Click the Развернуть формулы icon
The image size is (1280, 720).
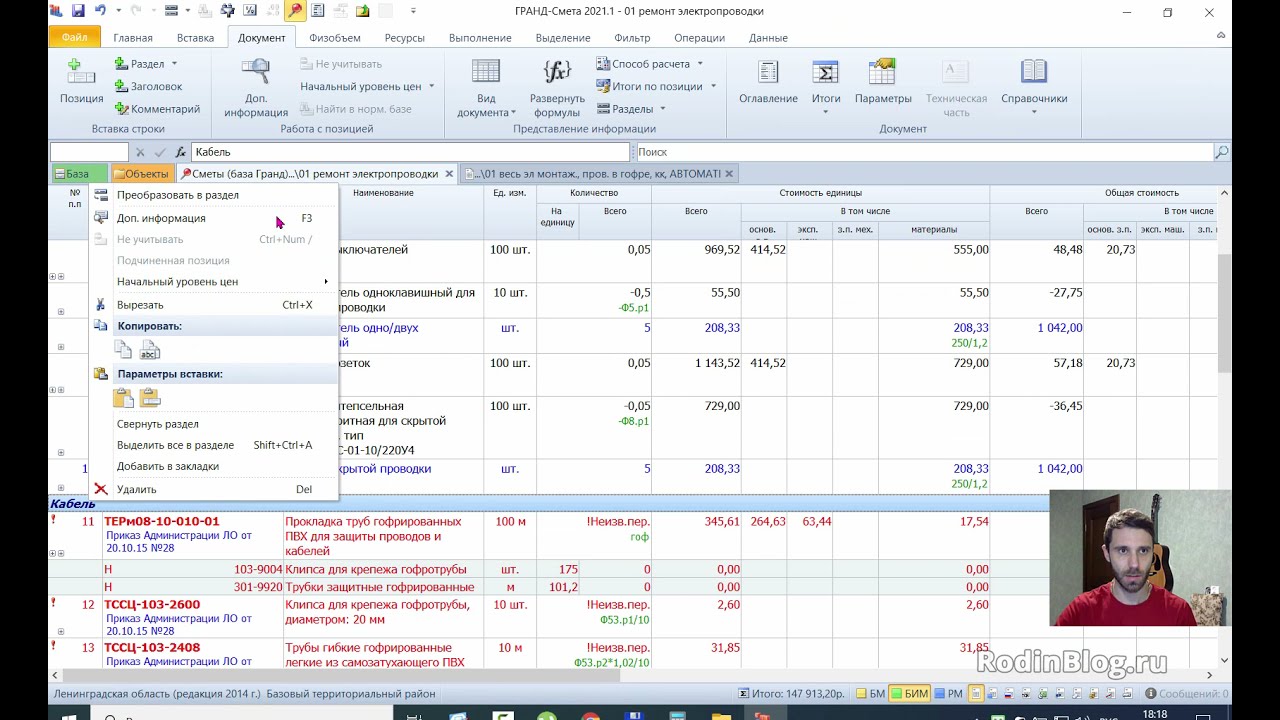point(557,88)
